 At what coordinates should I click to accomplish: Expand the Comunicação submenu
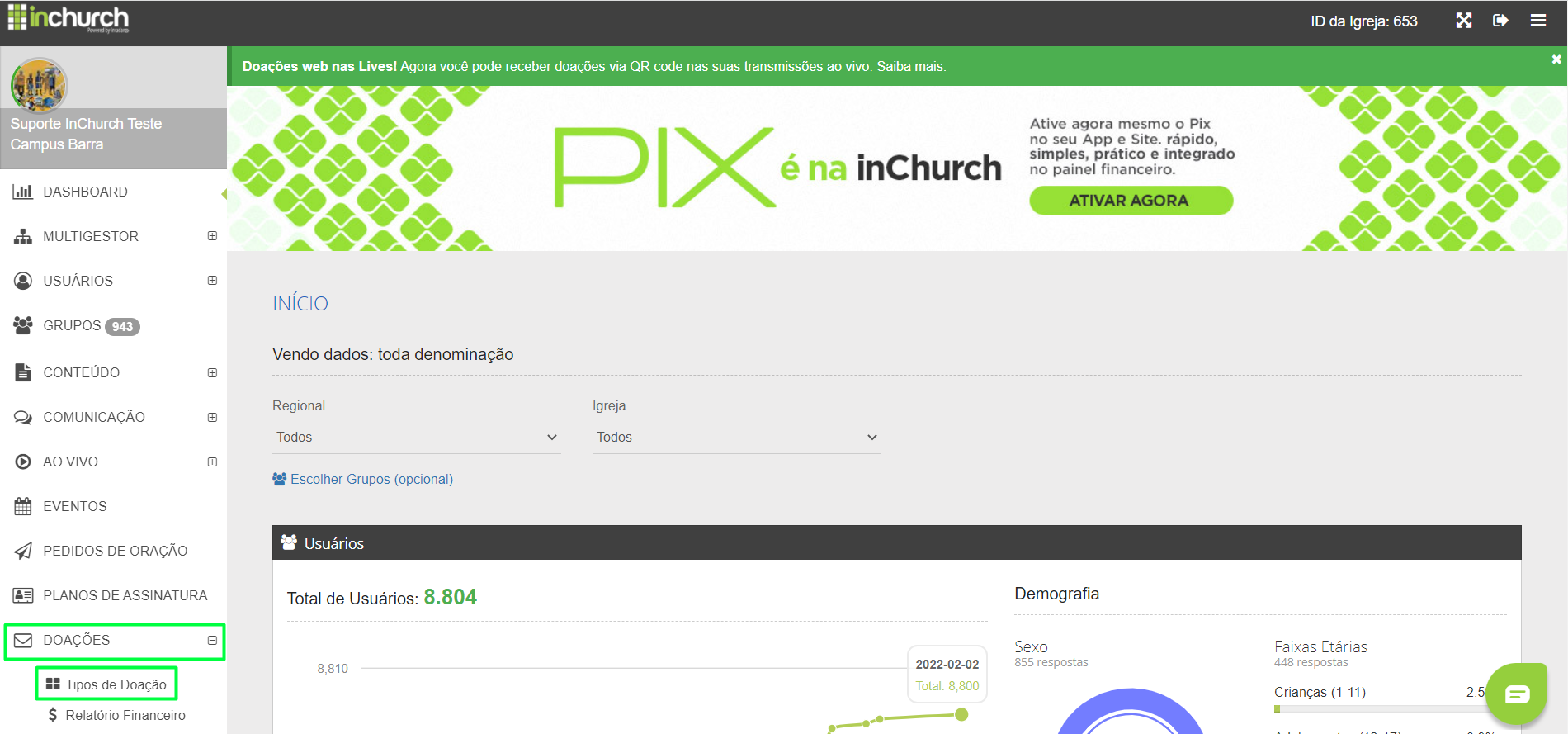pos(212,417)
